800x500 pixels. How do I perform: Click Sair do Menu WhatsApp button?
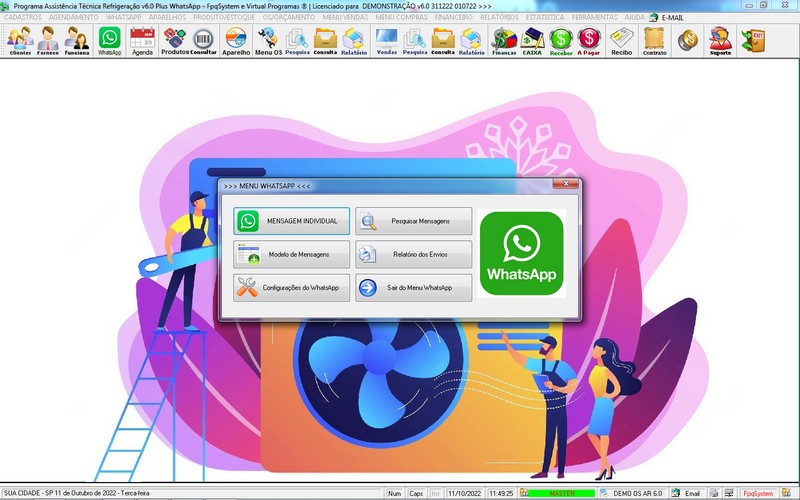pos(413,287)
